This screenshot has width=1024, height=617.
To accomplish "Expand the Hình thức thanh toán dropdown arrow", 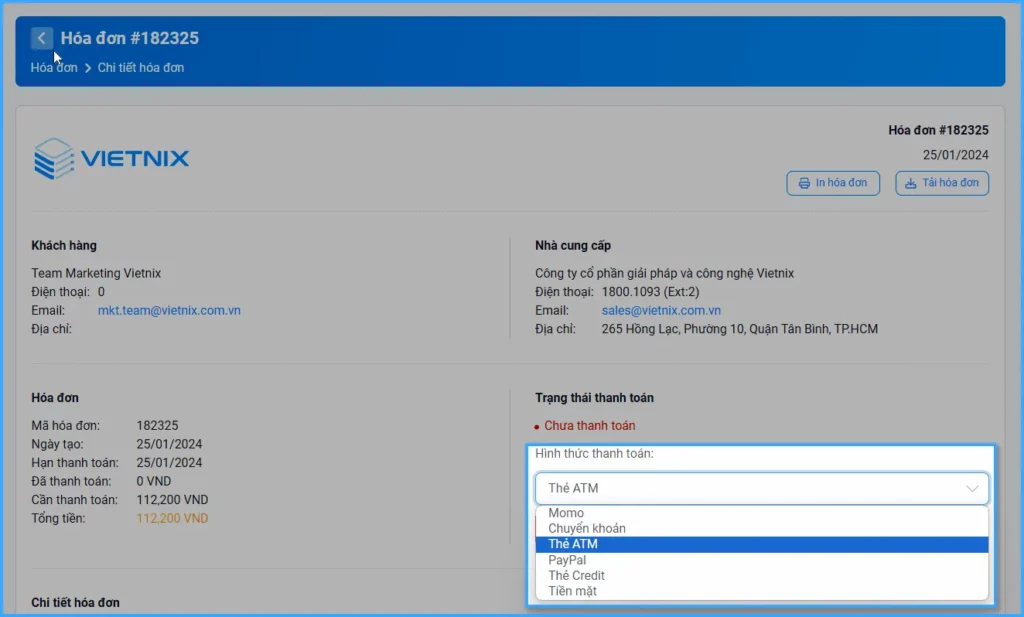I will [972, 488].
